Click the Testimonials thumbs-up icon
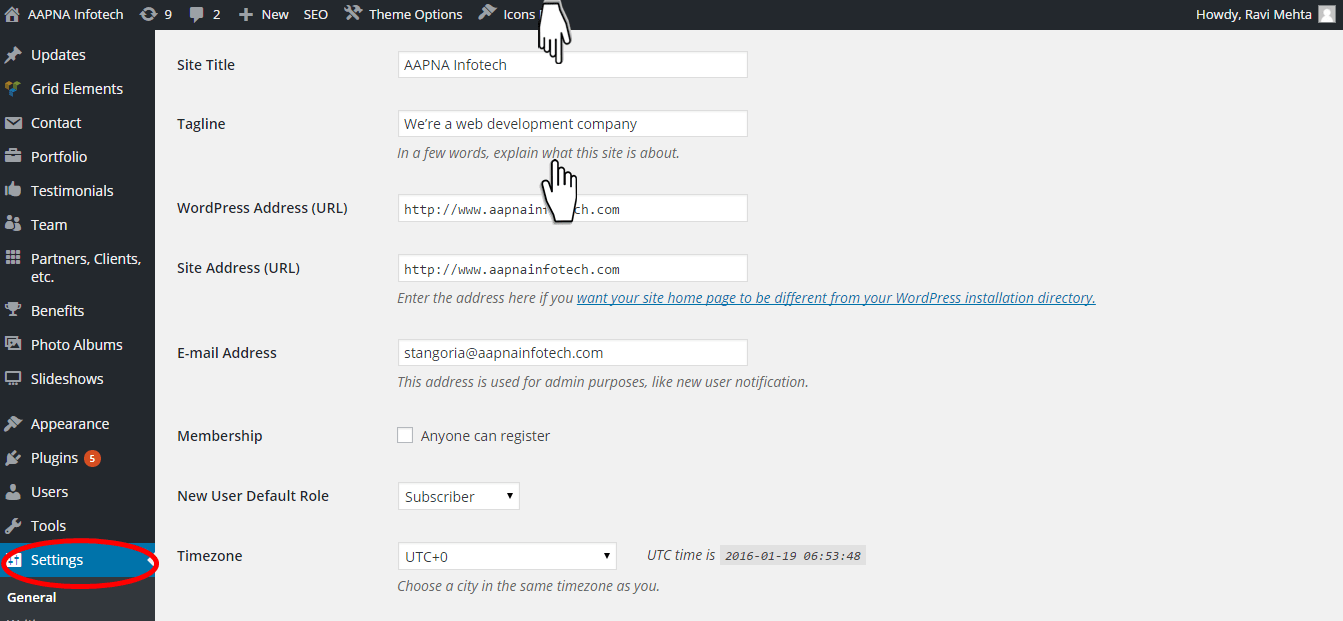 pos(13,190)
